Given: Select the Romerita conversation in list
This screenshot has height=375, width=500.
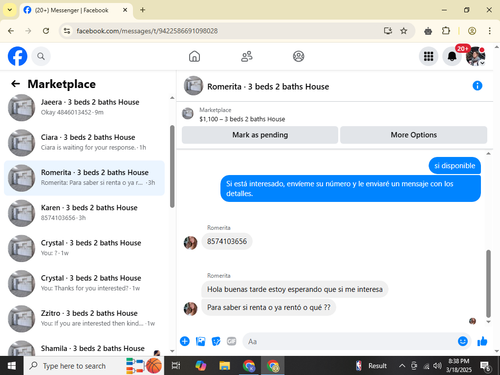Looking at the screenshot, I should pyautogui.click(x=84, y=178).
